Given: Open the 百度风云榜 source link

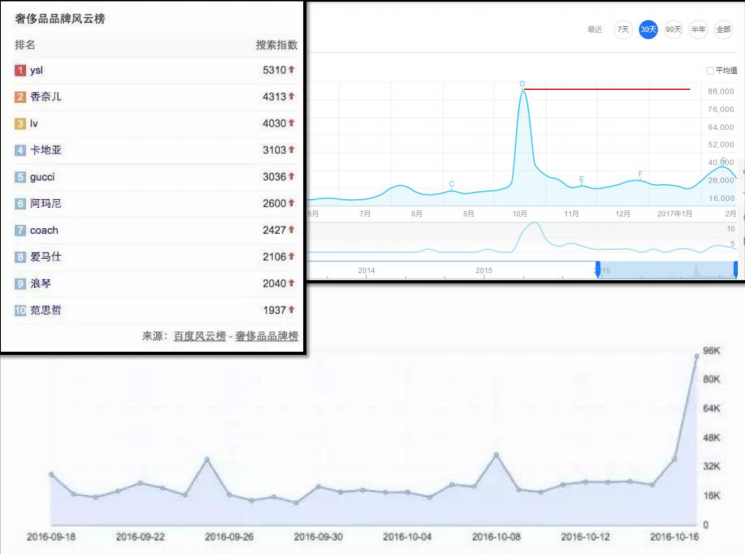Looking at the screenshot, I should click(200, 336).
